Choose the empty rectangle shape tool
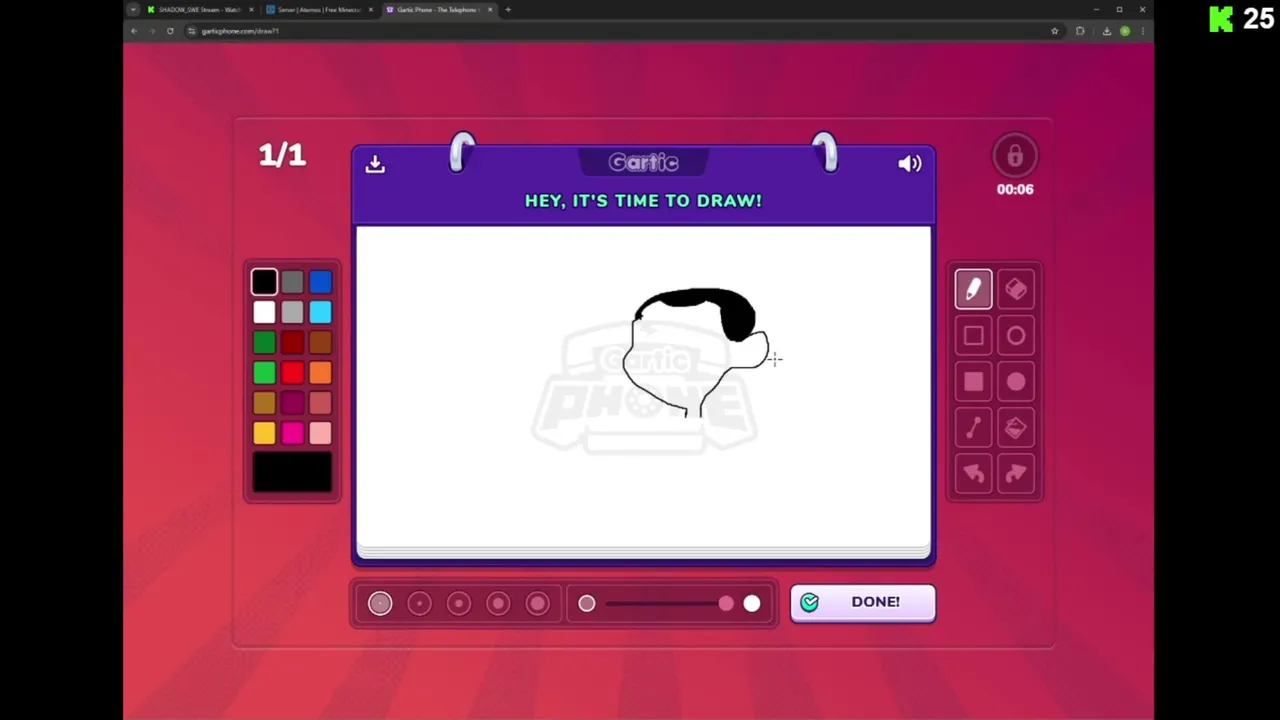 click(x=973, y=336)
